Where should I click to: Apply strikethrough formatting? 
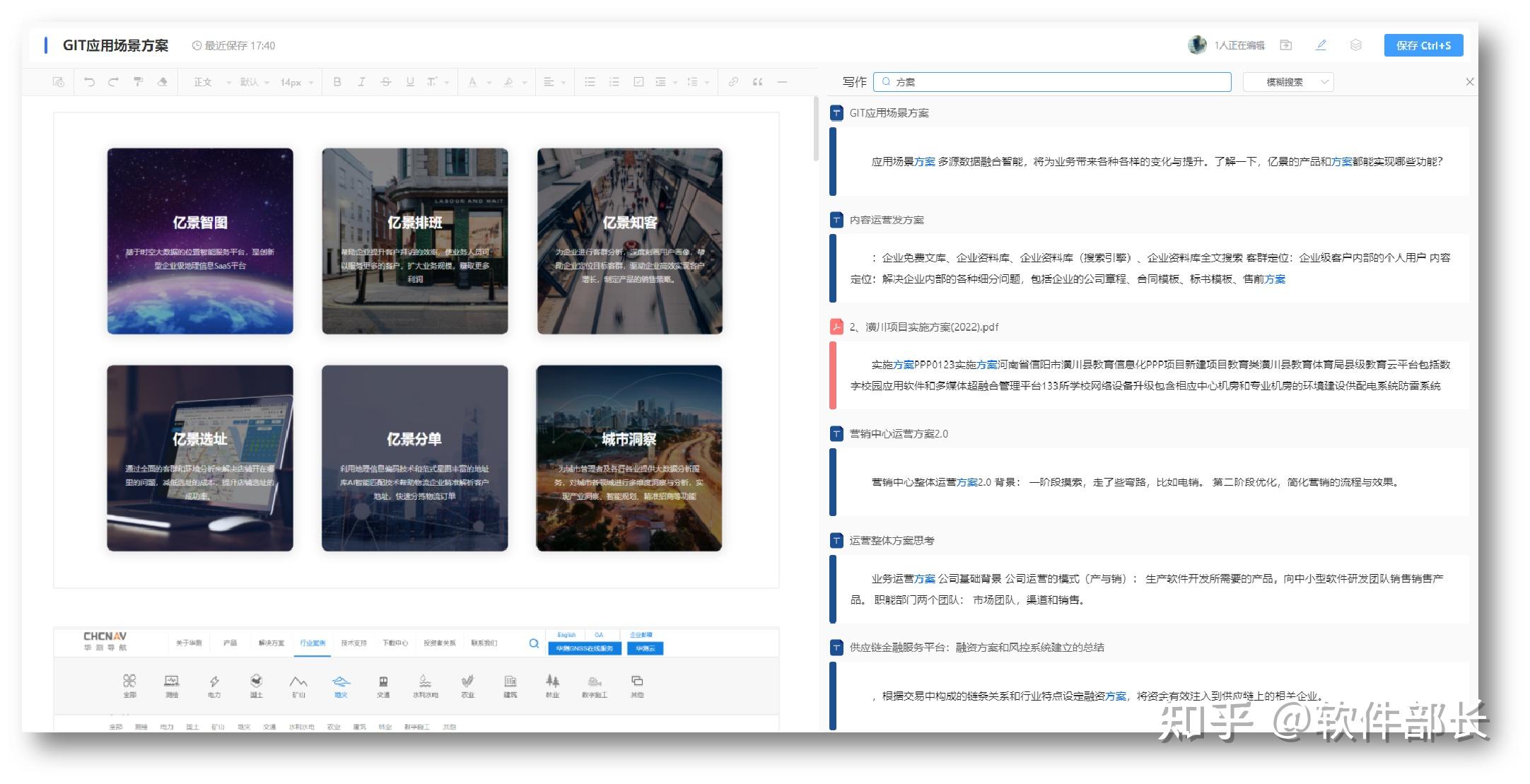(385, 82)
